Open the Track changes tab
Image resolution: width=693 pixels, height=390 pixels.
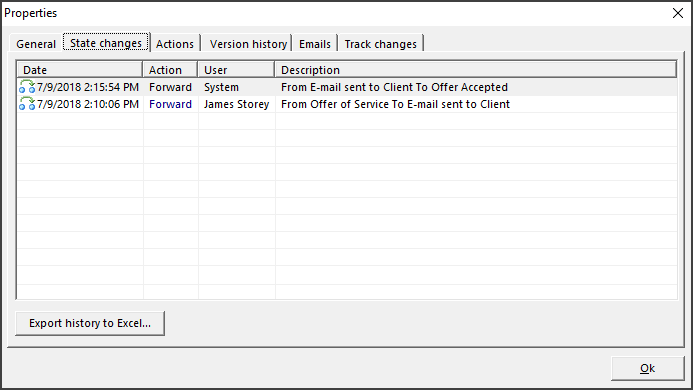[381, 44]
